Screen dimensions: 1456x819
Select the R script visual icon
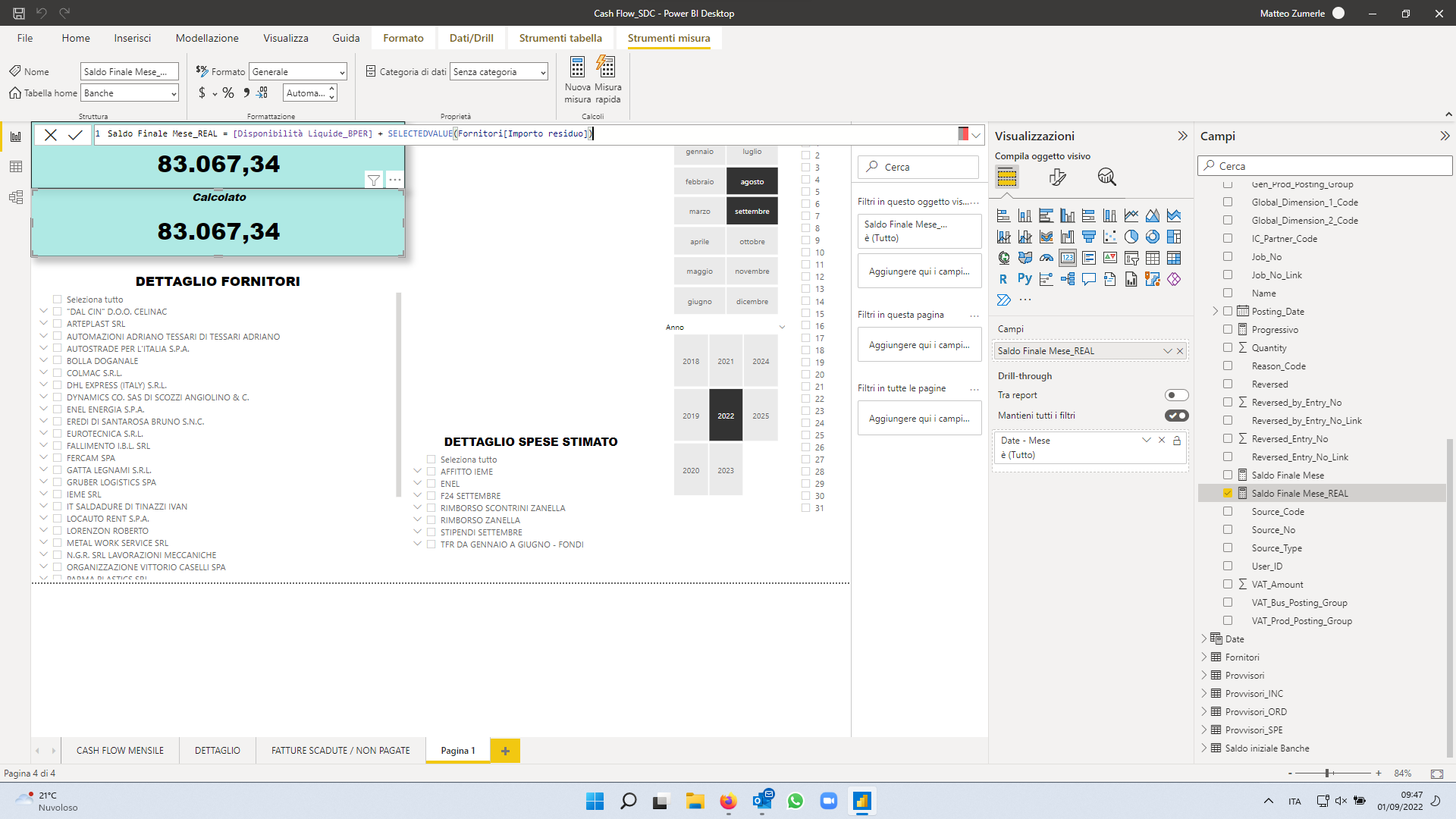(x=1003, y=279)
